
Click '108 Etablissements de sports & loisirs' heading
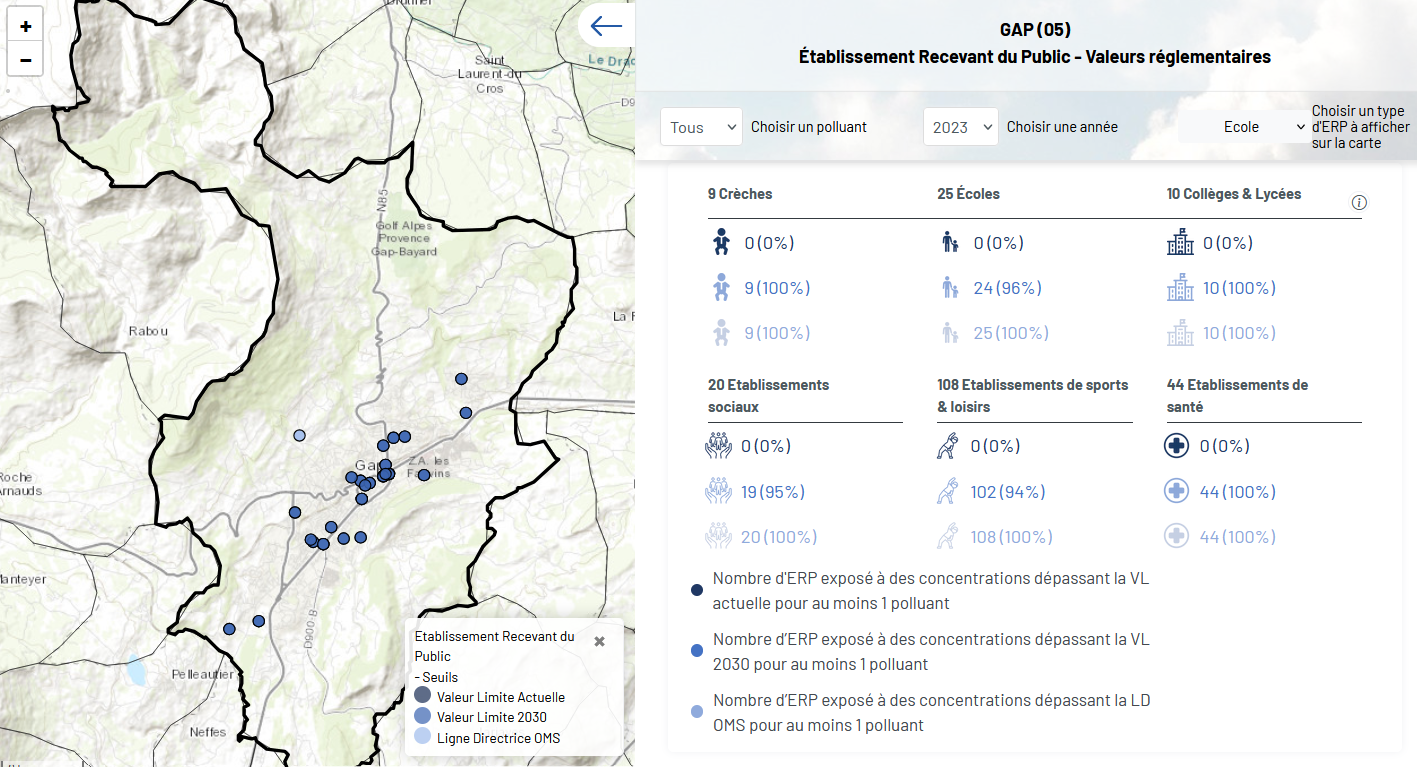tap(1032, 396)
